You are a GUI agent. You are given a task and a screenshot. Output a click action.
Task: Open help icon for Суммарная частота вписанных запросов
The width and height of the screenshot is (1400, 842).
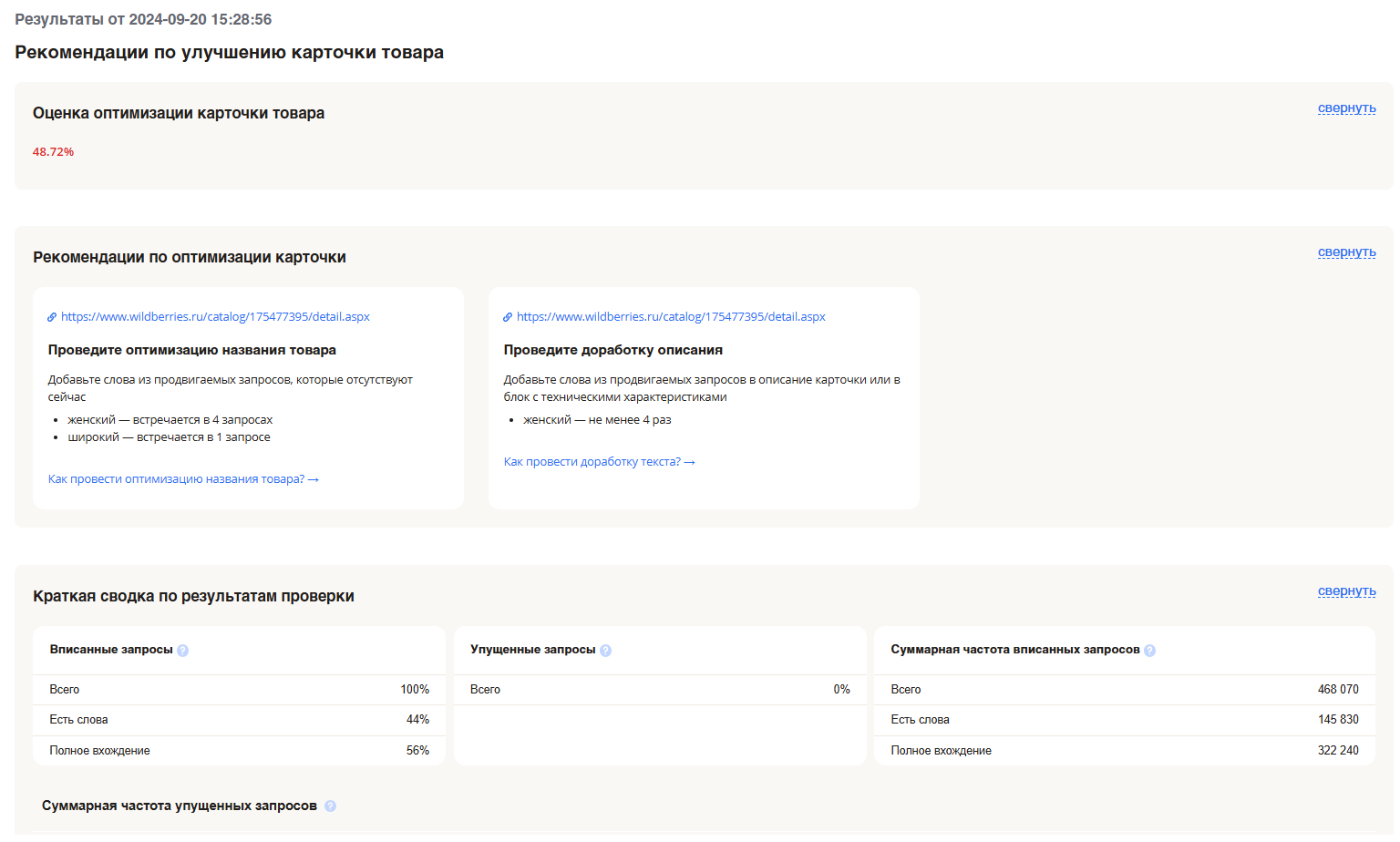[x=1149, y=651]
